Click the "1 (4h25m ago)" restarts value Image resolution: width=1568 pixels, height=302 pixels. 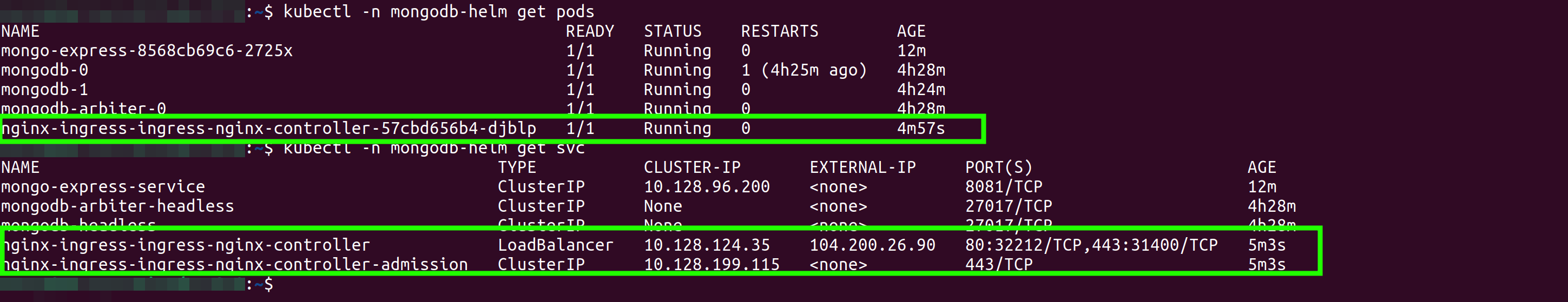click(803, 70)
